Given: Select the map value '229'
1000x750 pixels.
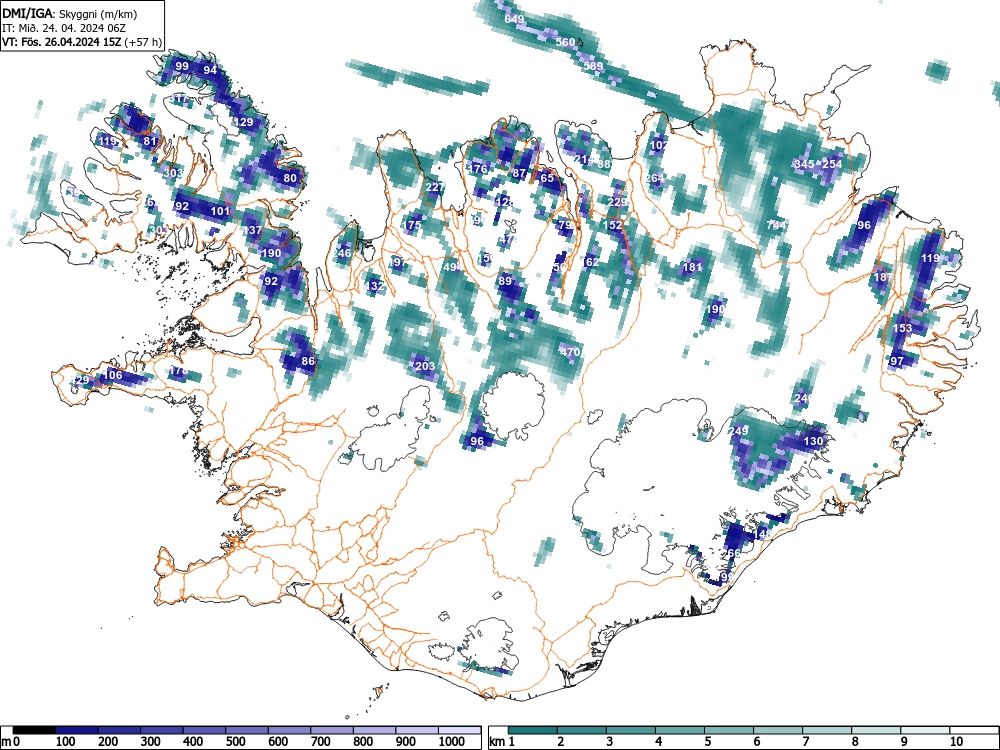Looking at the screenshot, I should (617, 202).
